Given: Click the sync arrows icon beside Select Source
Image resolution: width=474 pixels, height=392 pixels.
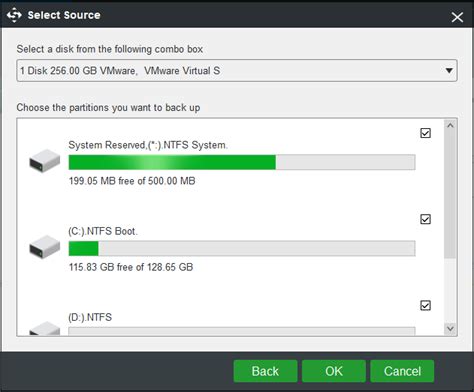Looking at the screenshot, I should pyautogui.click(x=14, y=15).
